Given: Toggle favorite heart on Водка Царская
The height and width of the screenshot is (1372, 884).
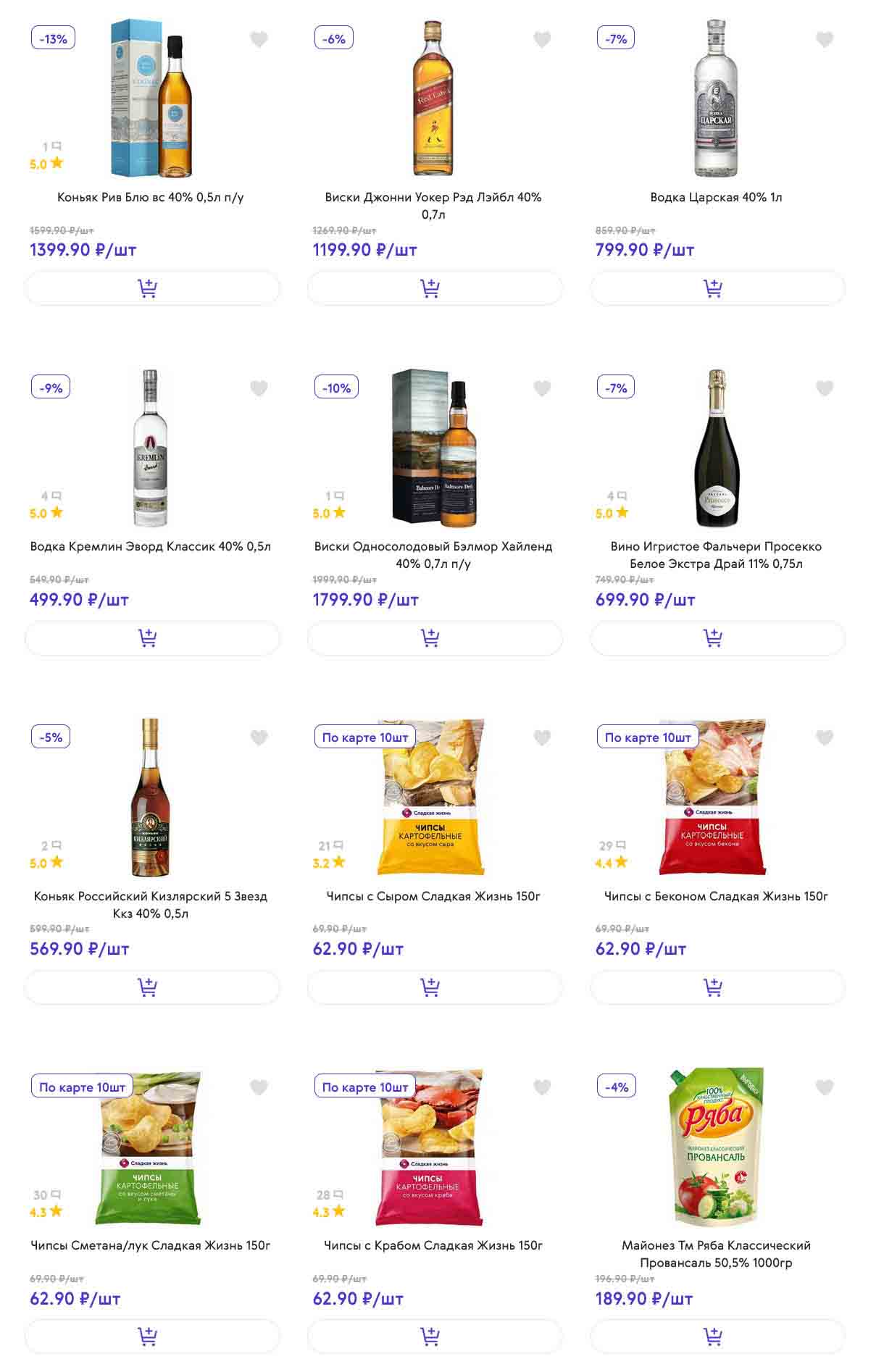Looking at the screenshot, I should [x=825, y=39].
